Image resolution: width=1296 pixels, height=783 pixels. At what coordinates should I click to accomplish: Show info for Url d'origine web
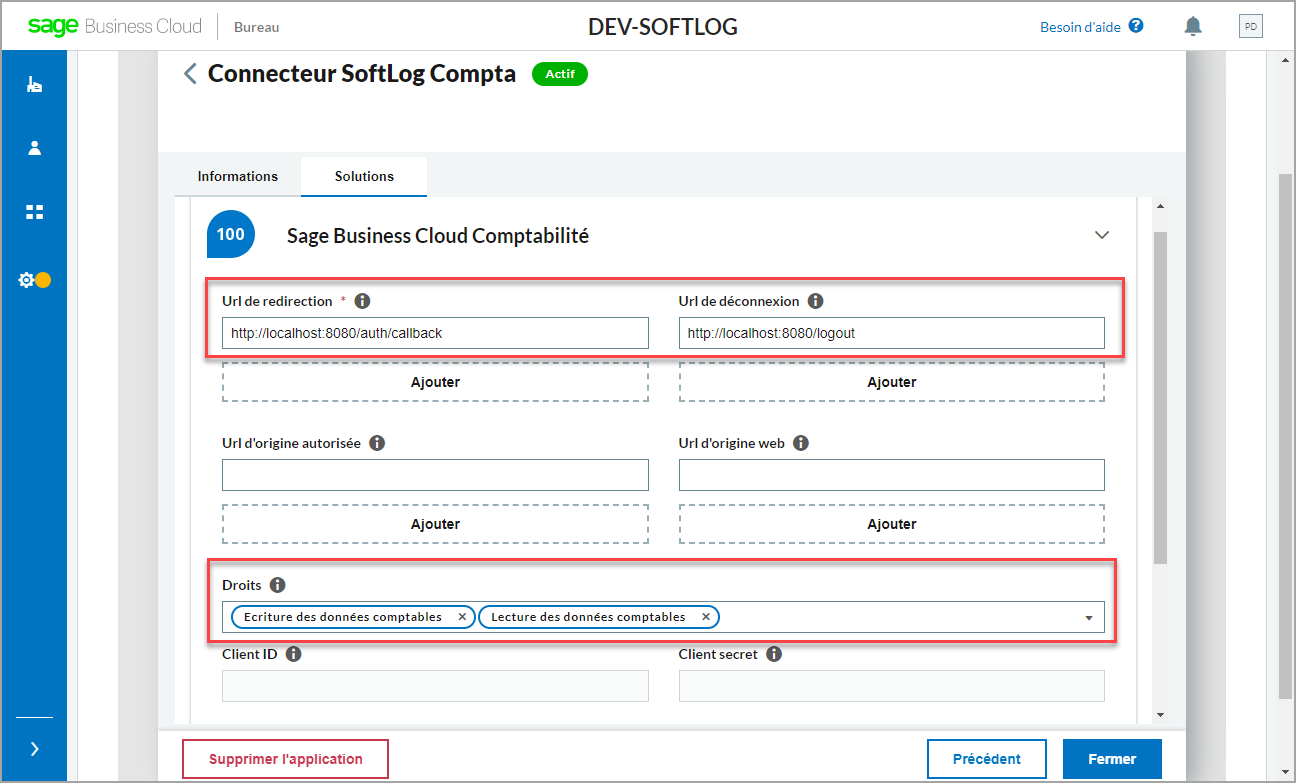pos(801,443)
